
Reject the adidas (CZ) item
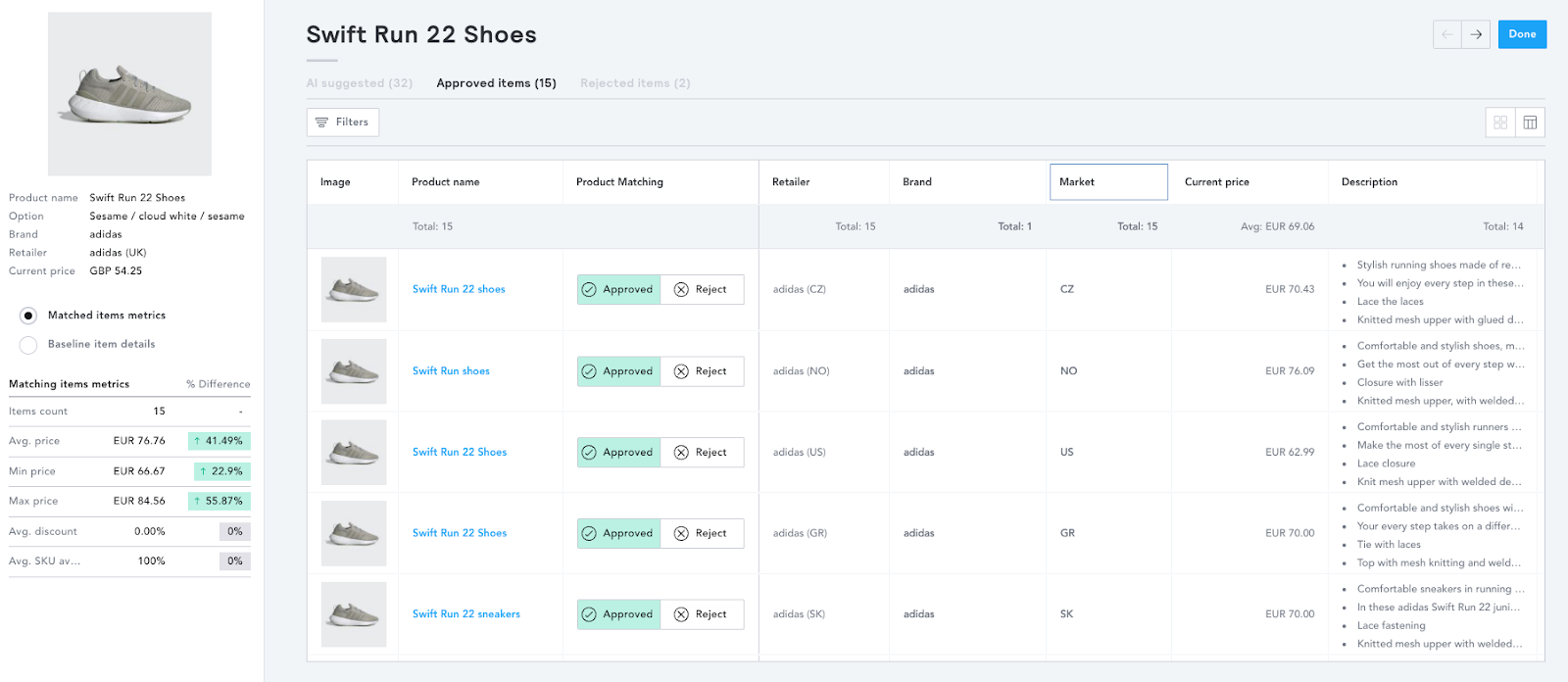[x=702, y=290]
